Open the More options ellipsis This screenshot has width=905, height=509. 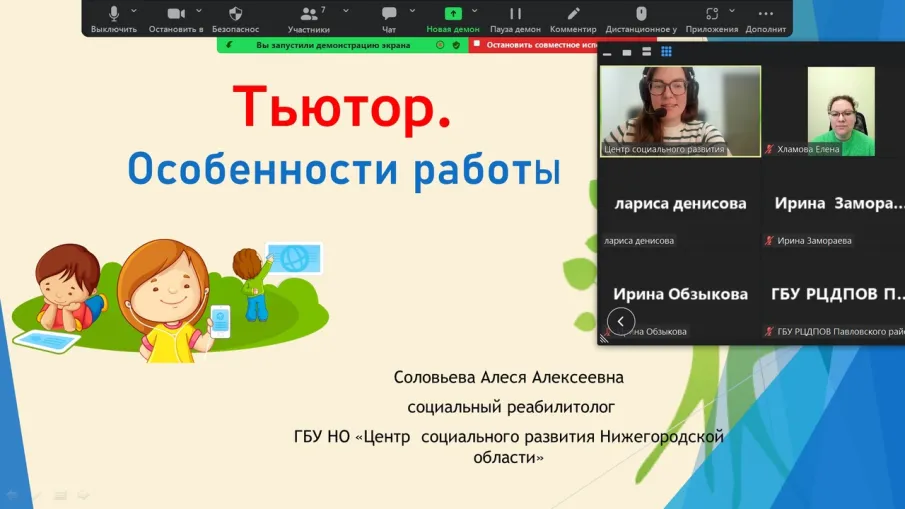[766, 18]
